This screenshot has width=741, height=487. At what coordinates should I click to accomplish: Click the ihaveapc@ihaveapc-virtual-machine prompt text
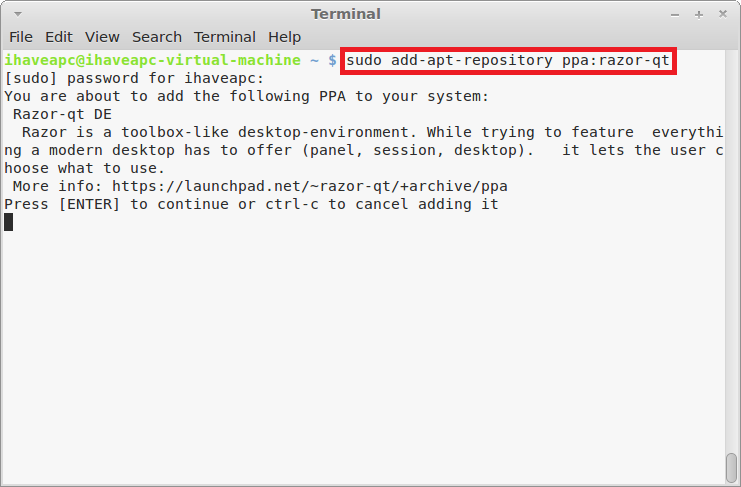(152, 60)
